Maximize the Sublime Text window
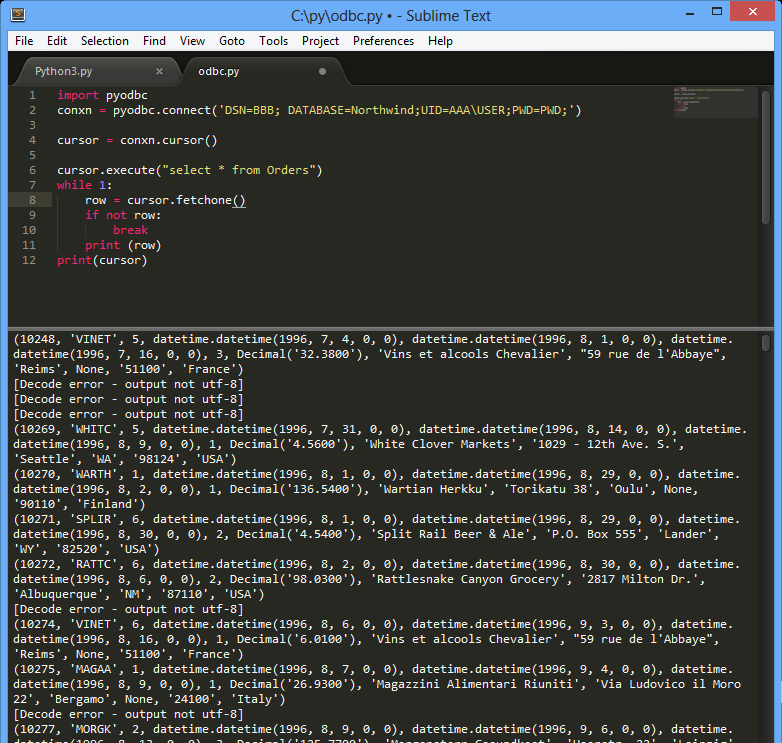The width and height of the screenshot is (782, 743). 717,12
